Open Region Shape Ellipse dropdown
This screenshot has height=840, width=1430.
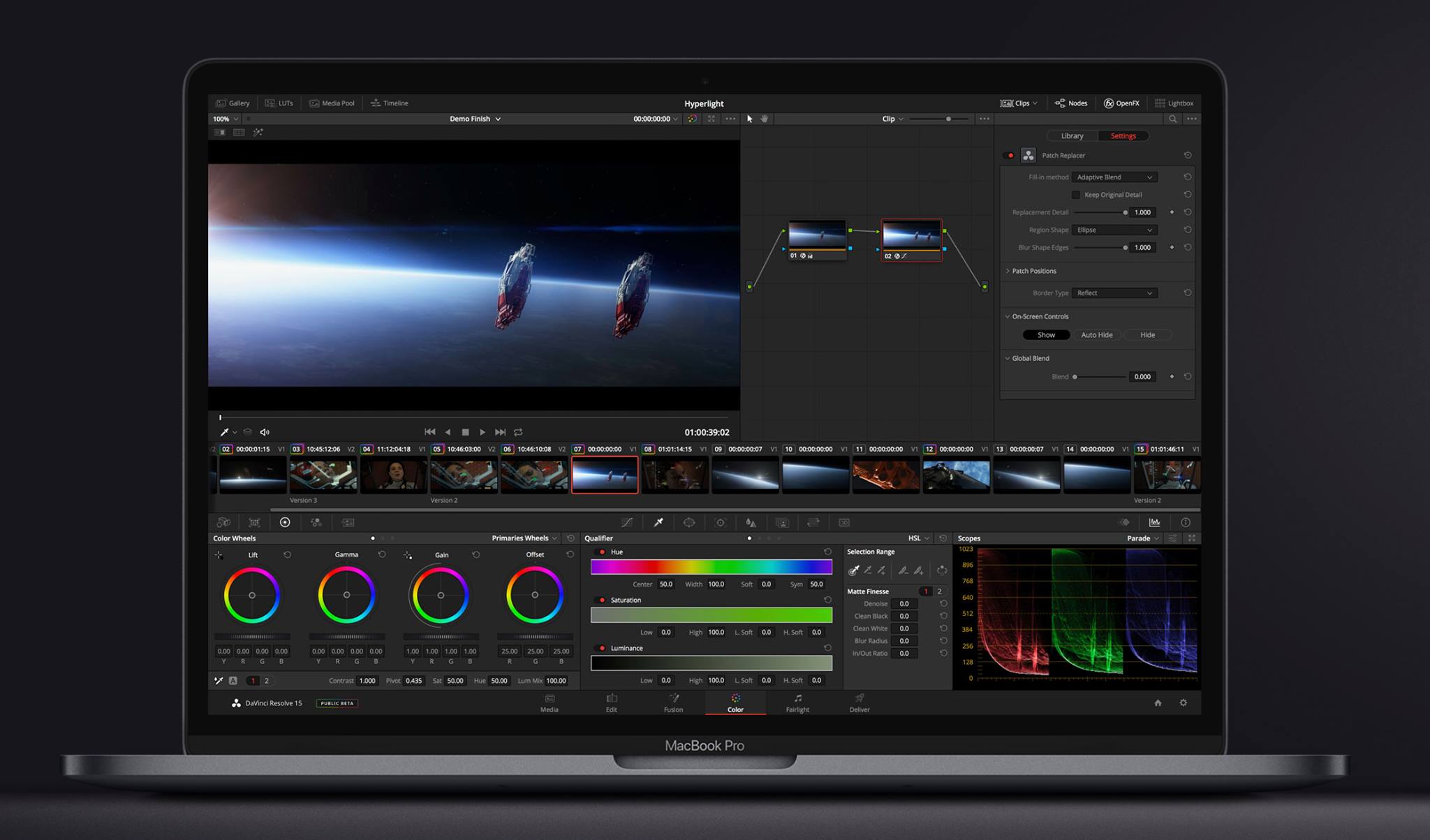pyautogui.click(x=1114, y=230)
